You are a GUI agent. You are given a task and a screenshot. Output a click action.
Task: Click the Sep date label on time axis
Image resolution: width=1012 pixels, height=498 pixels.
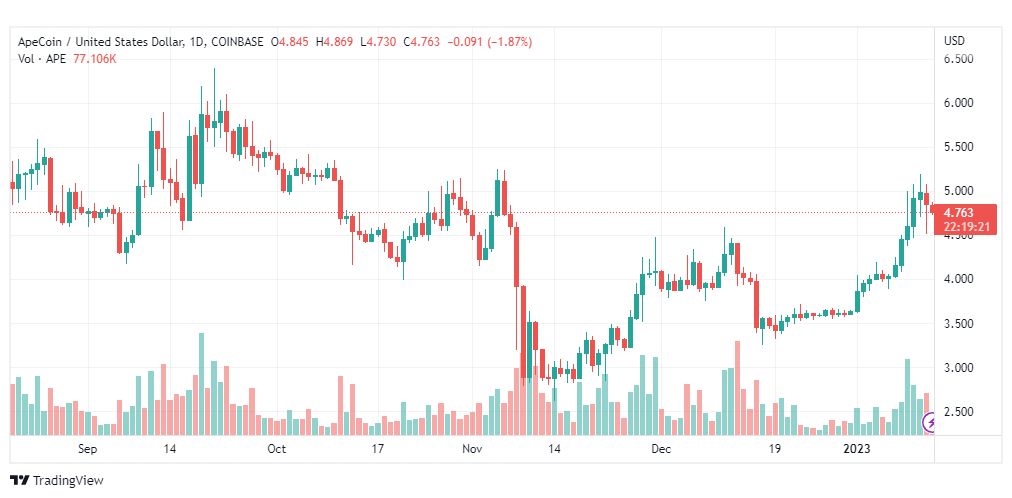(87, 449)
